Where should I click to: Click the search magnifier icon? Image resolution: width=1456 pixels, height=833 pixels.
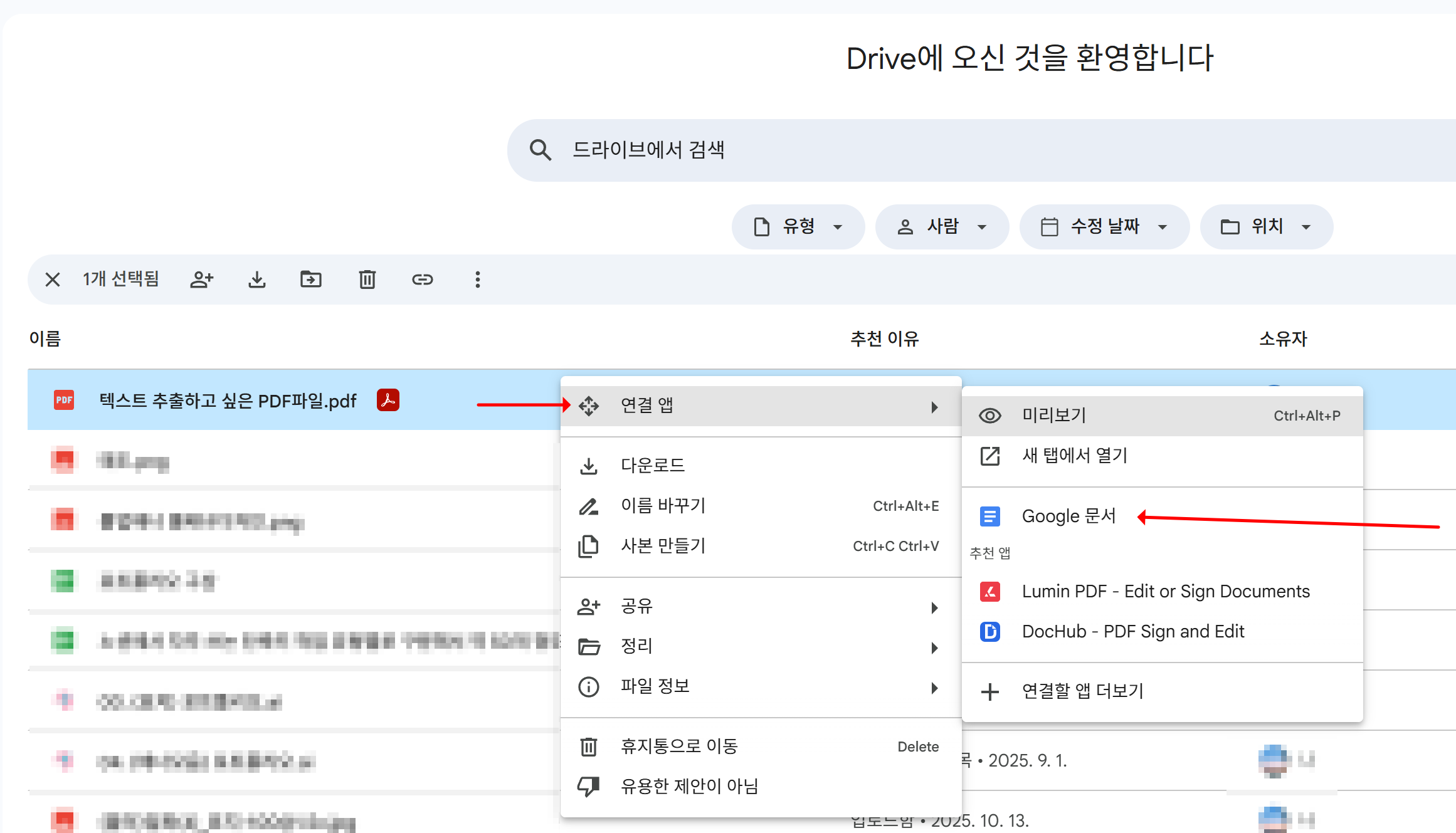pos(540,149)
